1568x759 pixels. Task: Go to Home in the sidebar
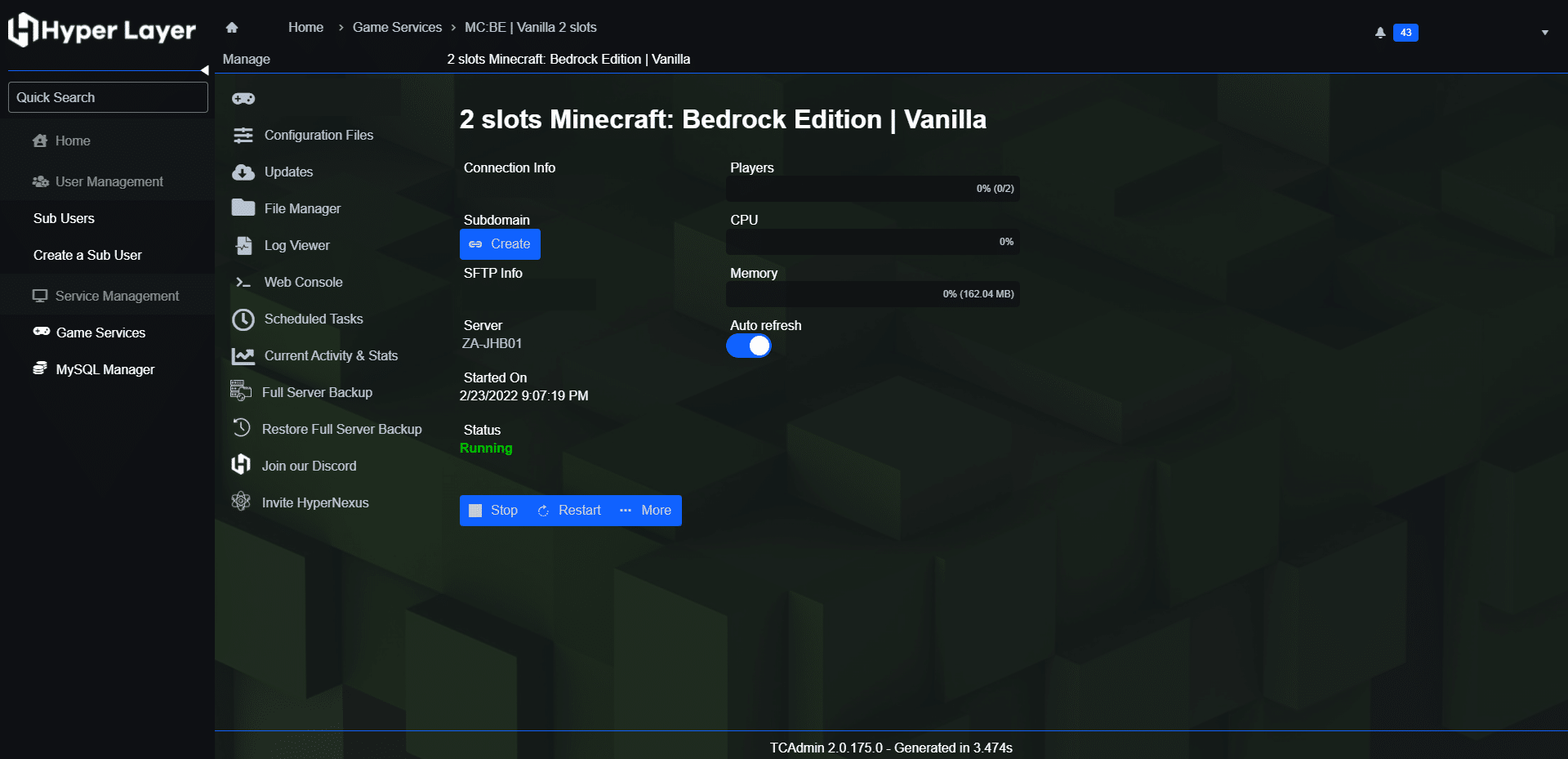[x=73, y=141]
